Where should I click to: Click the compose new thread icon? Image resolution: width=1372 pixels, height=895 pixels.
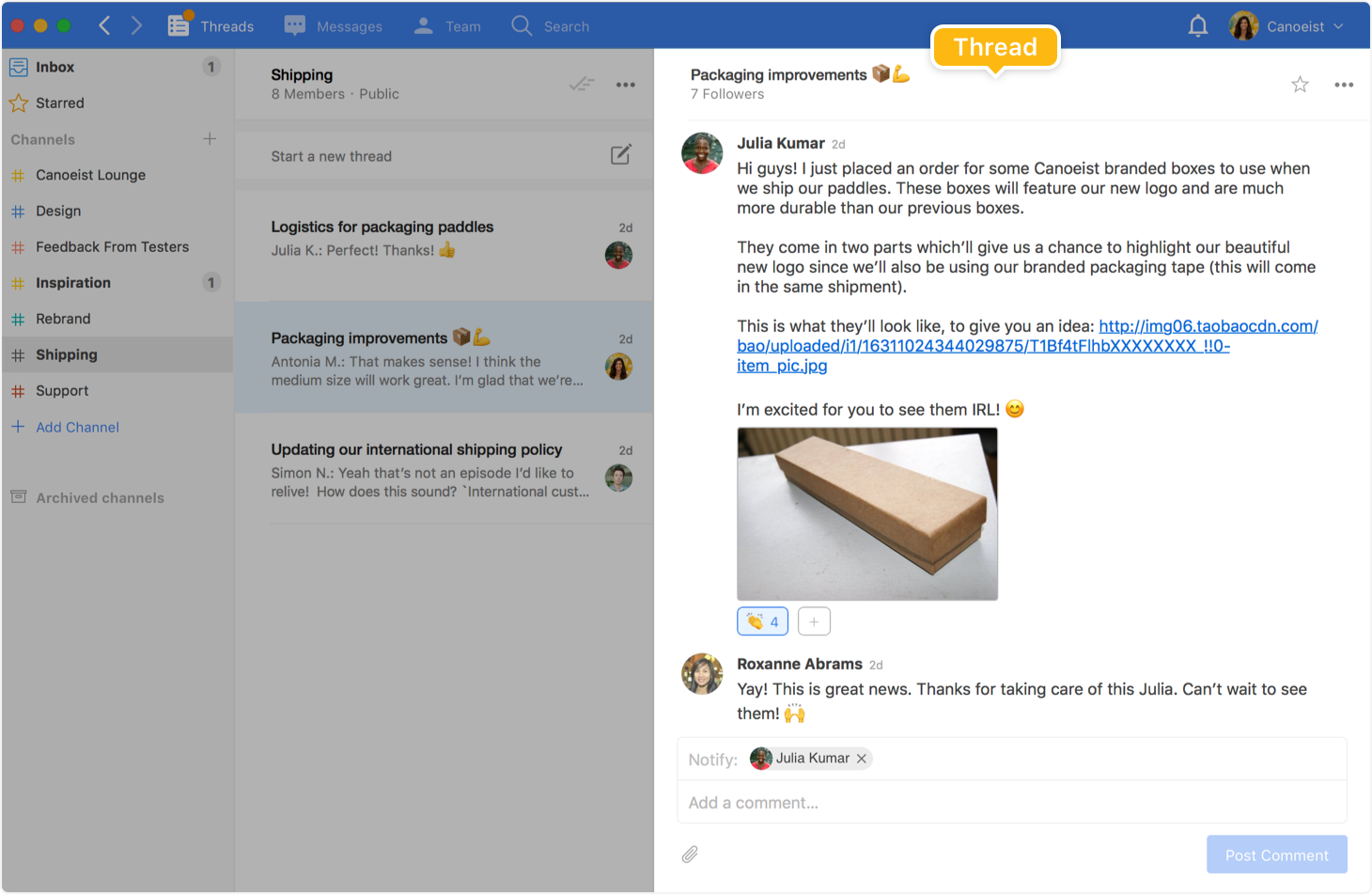620,155
